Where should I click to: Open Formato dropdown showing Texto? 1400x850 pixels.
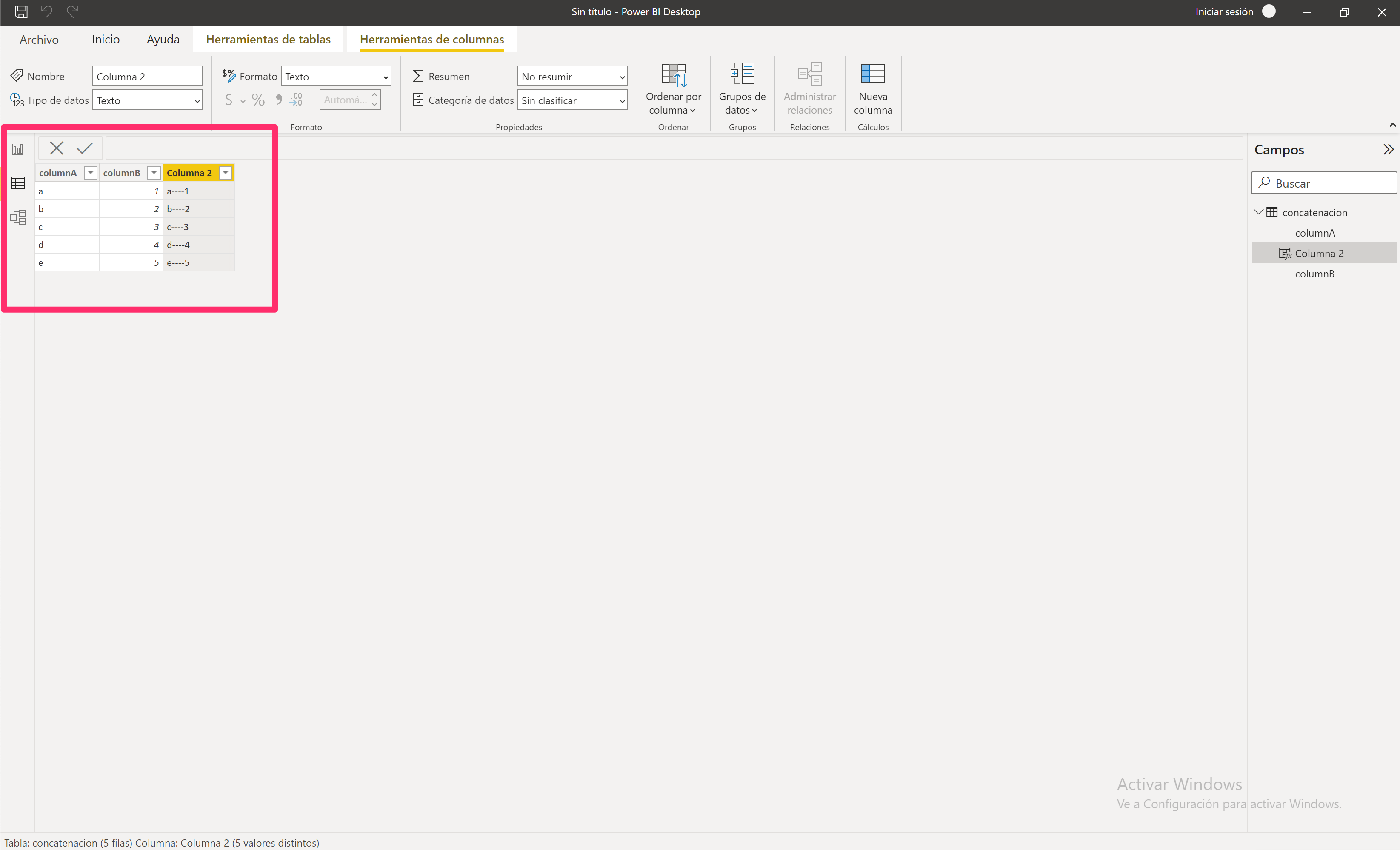pos(336,76)
